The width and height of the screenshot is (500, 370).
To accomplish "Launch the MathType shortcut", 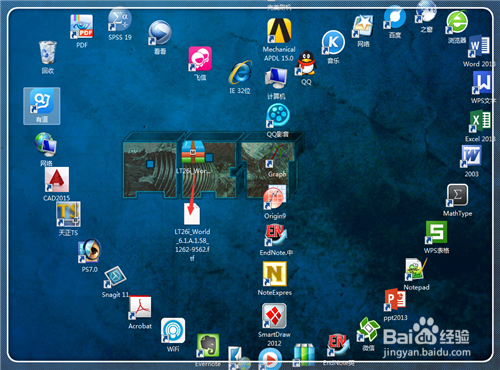I will point(458,195).
